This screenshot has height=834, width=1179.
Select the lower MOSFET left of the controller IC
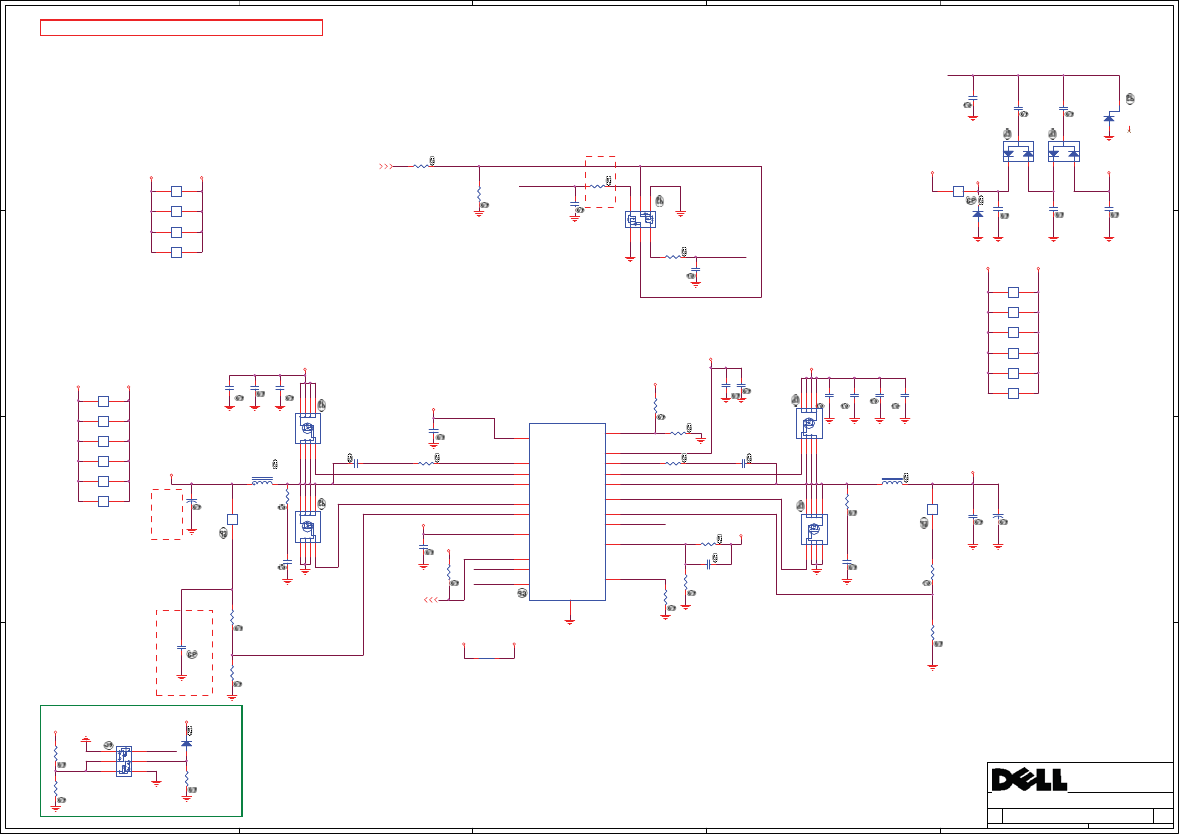click(308, 526)
